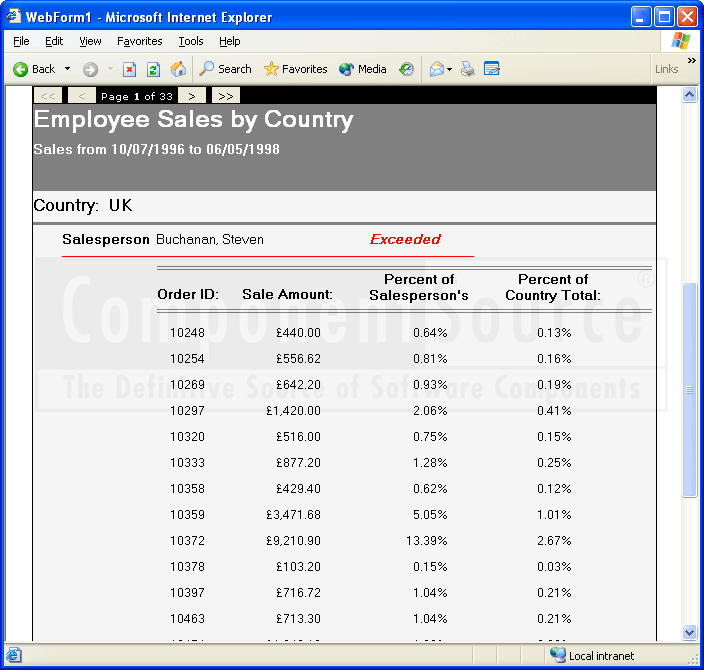Screen dimensions: 704x670
Task: Open the Tools menu
Action: pos(191,41)
